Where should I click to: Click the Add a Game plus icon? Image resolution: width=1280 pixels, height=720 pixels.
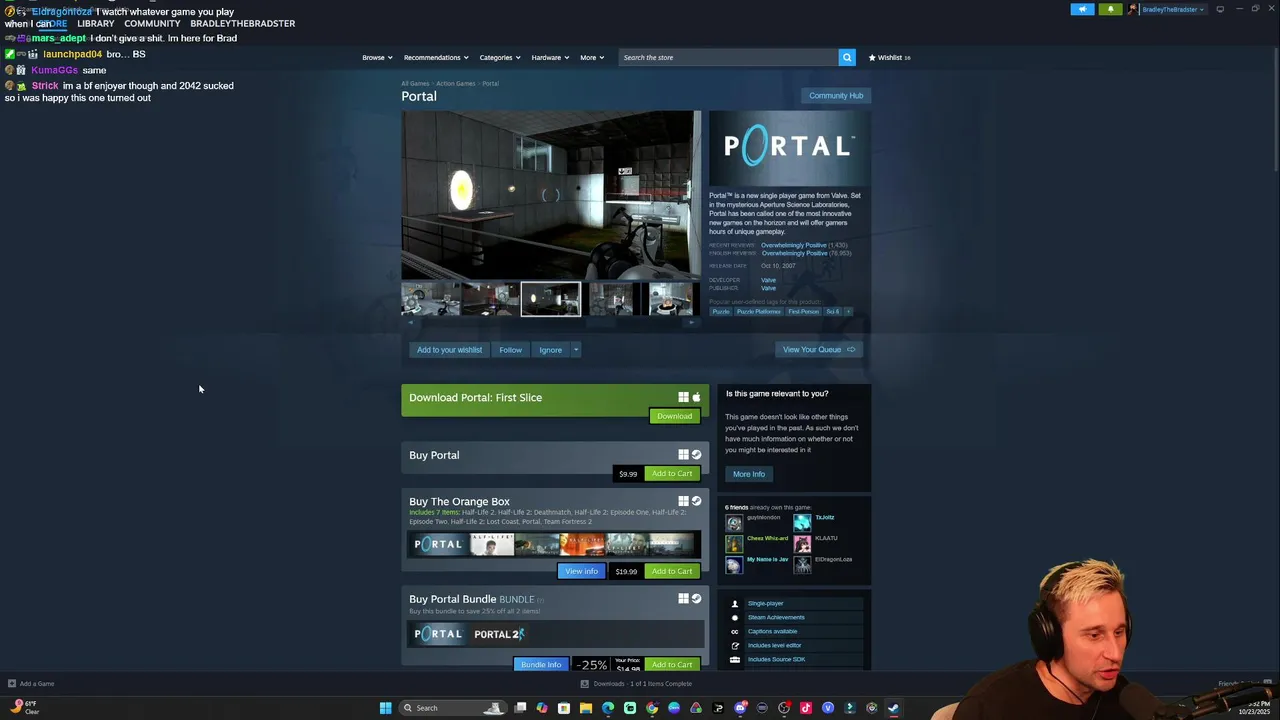pos(12,684)
